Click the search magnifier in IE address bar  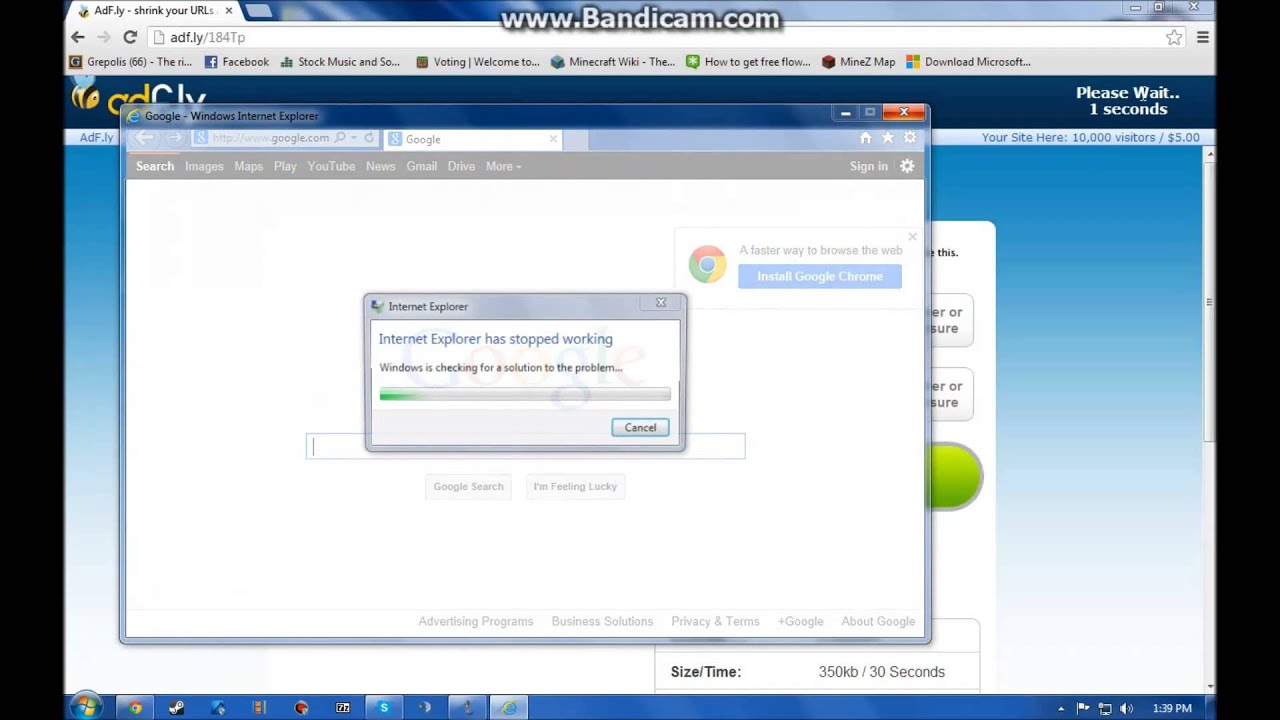click(x=340, y=138)
